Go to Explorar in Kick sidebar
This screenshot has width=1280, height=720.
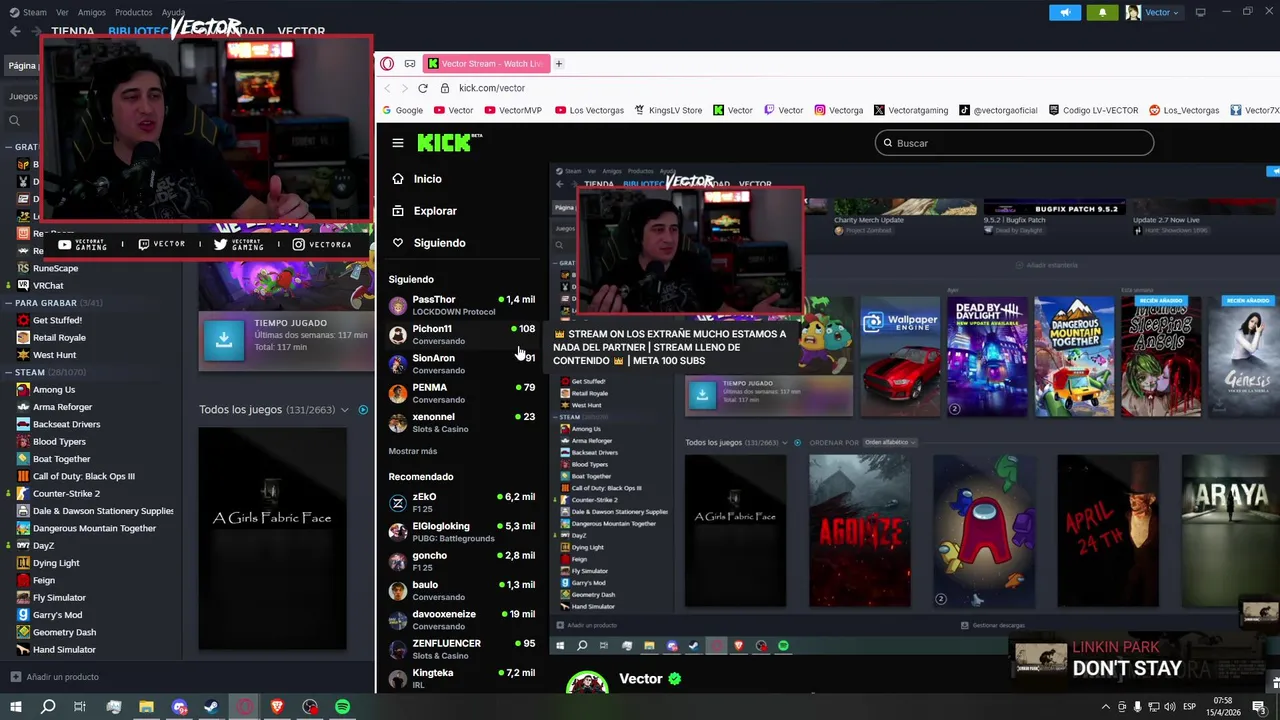click(435, 211)
